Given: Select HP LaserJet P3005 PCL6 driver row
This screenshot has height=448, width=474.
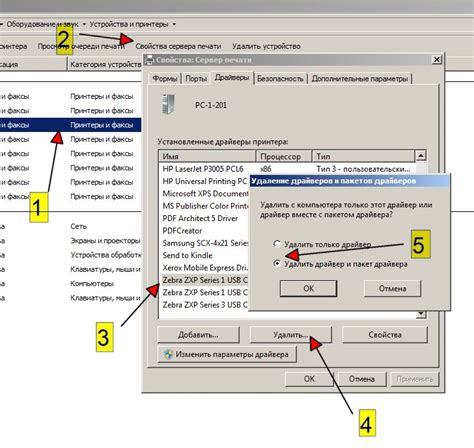Looking at the screenshot, I should pos(287,169).
